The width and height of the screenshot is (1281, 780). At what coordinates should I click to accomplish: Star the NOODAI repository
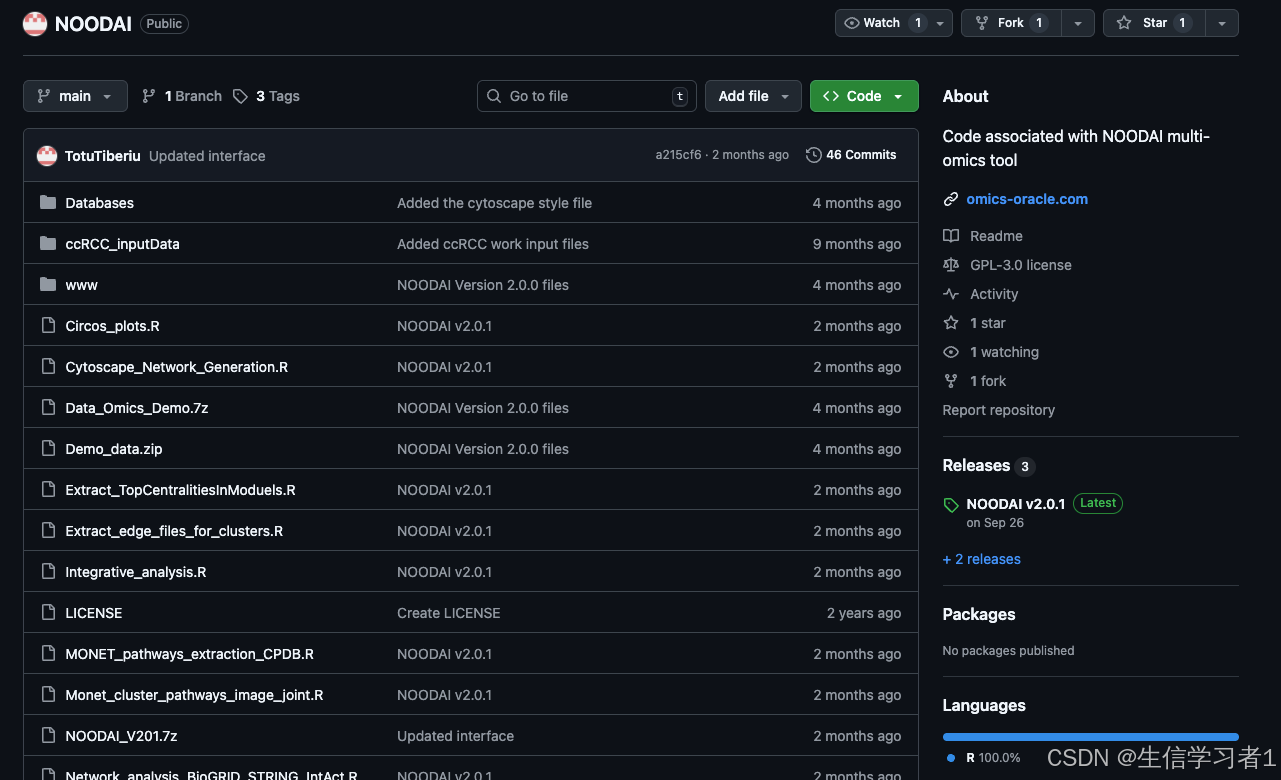(1154, 23)
